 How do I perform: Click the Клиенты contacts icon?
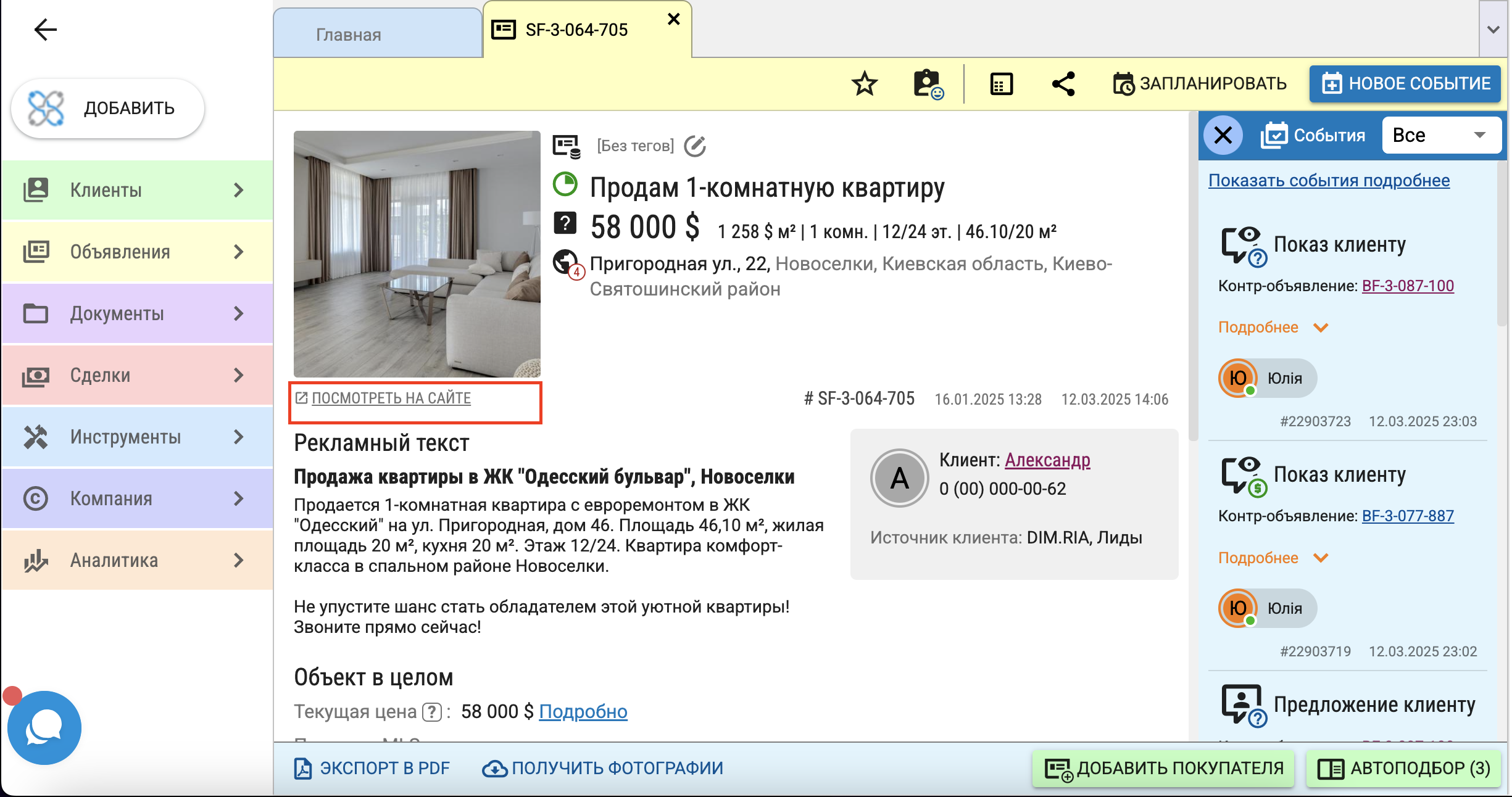(x=36, y=190)
